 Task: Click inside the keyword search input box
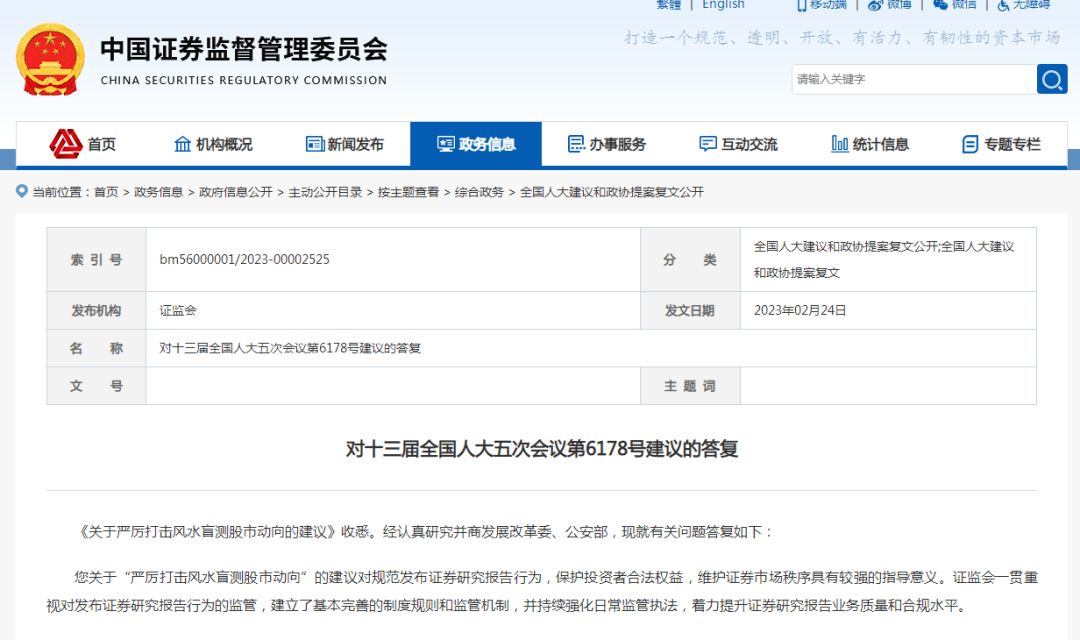pos(900,79)
